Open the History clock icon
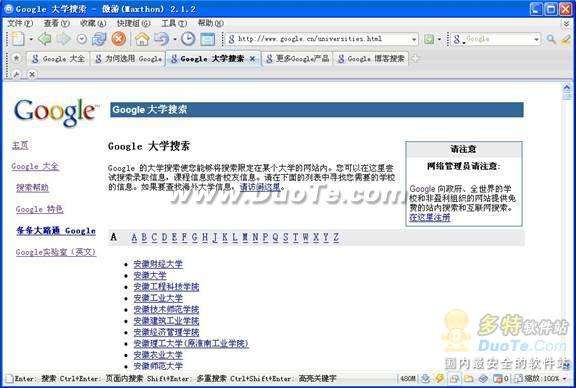The image size is (576, 388). [188, 39]
